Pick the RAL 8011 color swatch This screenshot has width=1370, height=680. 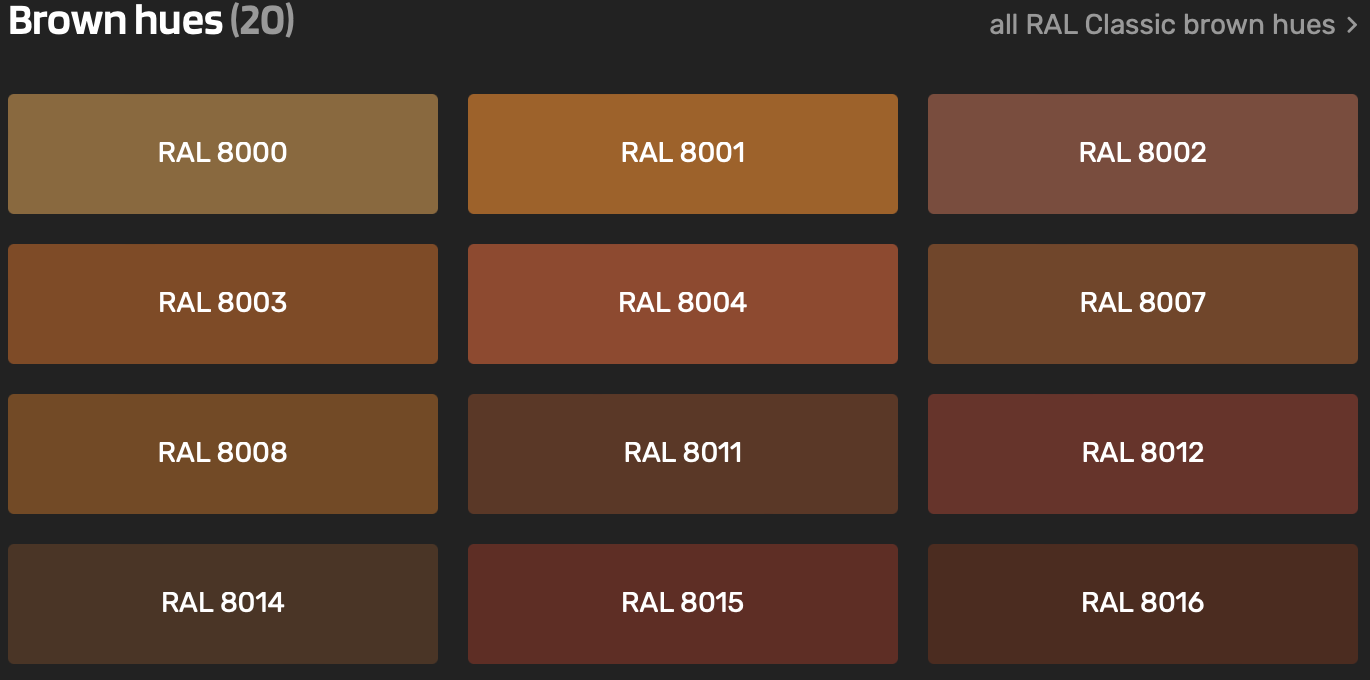coord(682,454)
